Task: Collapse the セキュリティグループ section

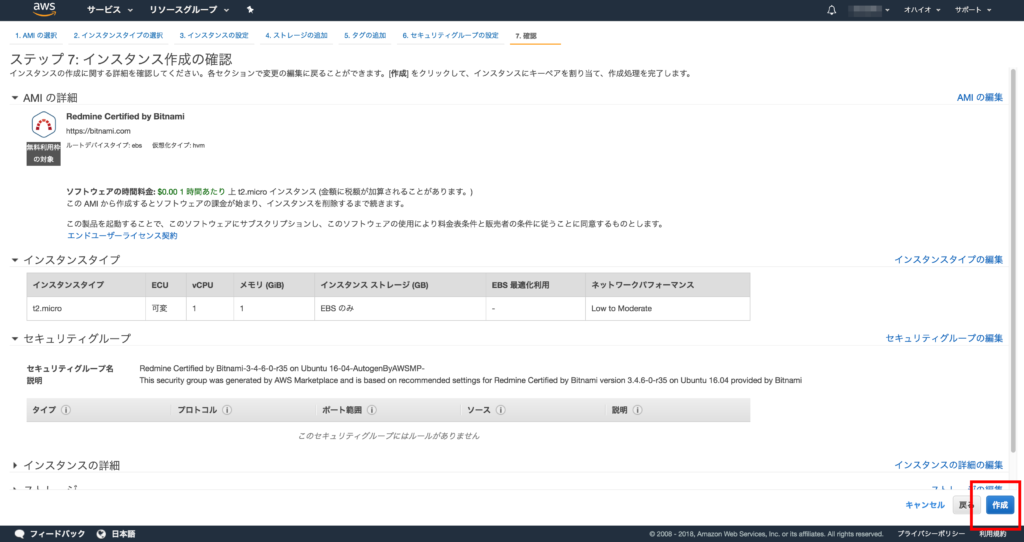Action: [x=15, y=338]
